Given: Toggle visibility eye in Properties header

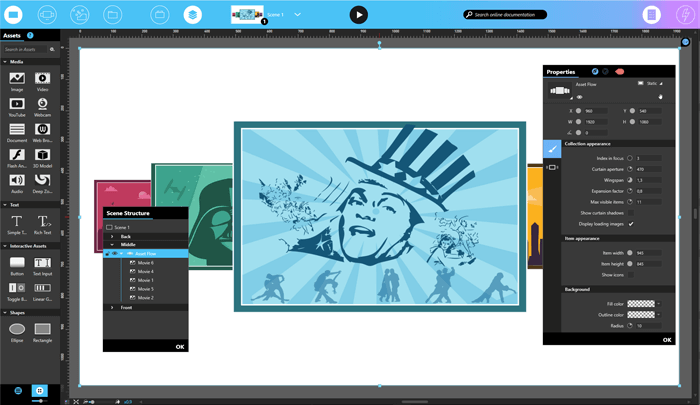Looking at the screenshot, I should [x=579, y=97].
